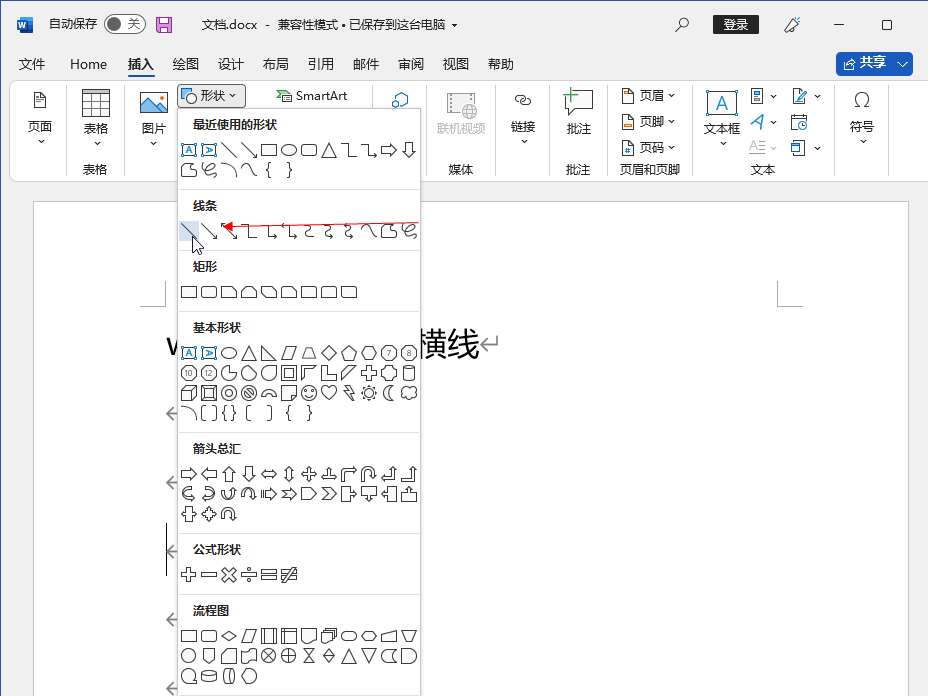Select the cylinder shape in 基本形状
This screenshot has height=696, width=928.
point(409,373)
